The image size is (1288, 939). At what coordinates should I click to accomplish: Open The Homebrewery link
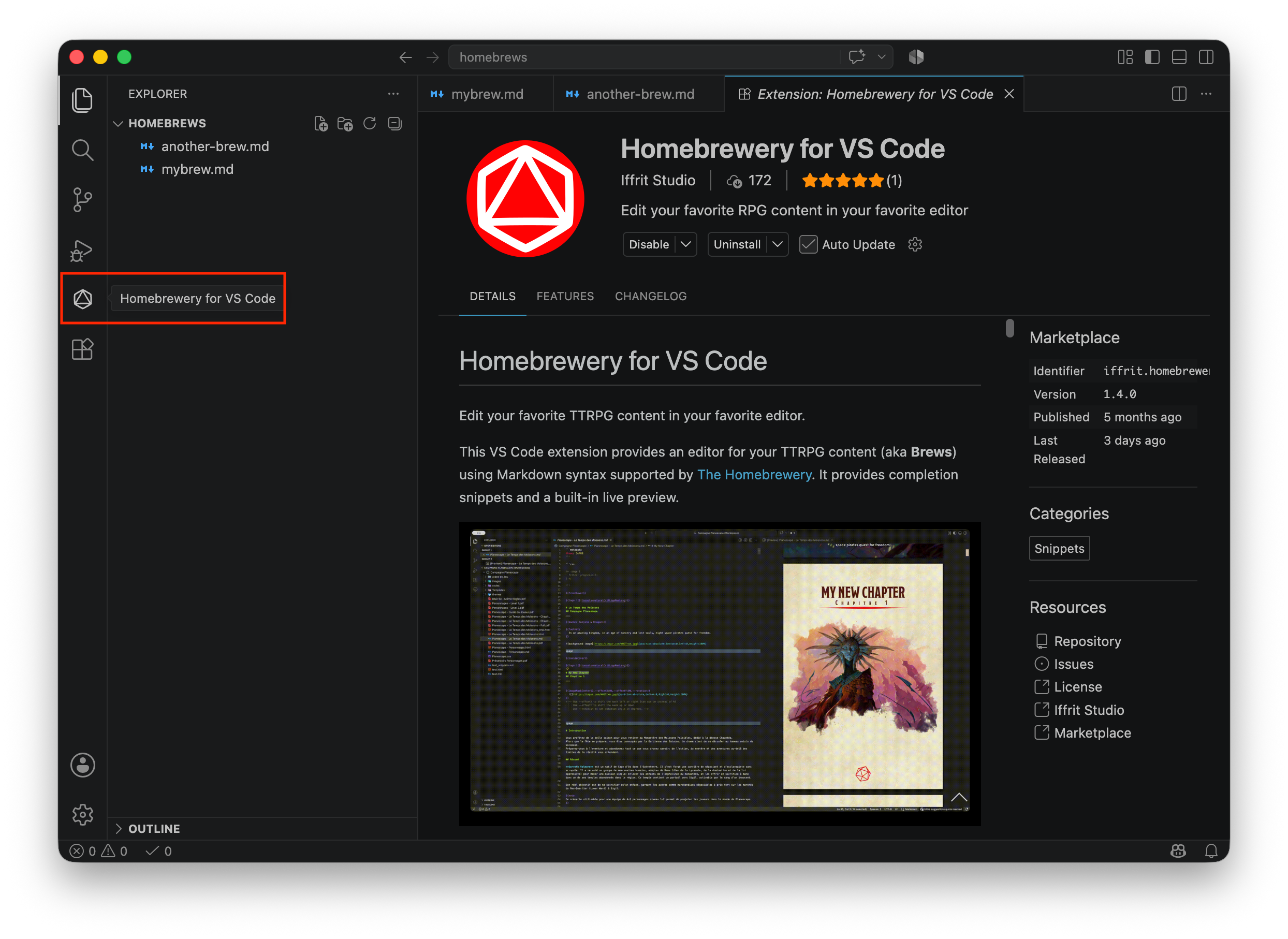tap(754, 475)
